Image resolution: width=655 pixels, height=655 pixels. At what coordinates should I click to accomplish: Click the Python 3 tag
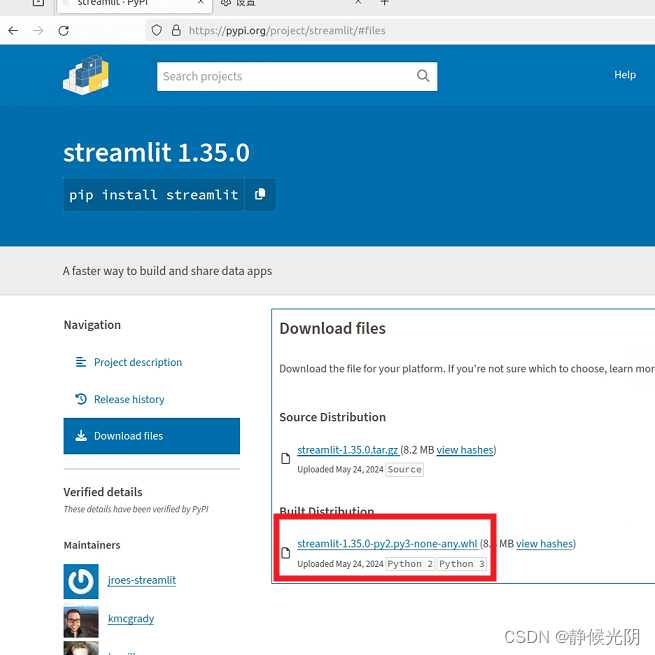[462, 564]
